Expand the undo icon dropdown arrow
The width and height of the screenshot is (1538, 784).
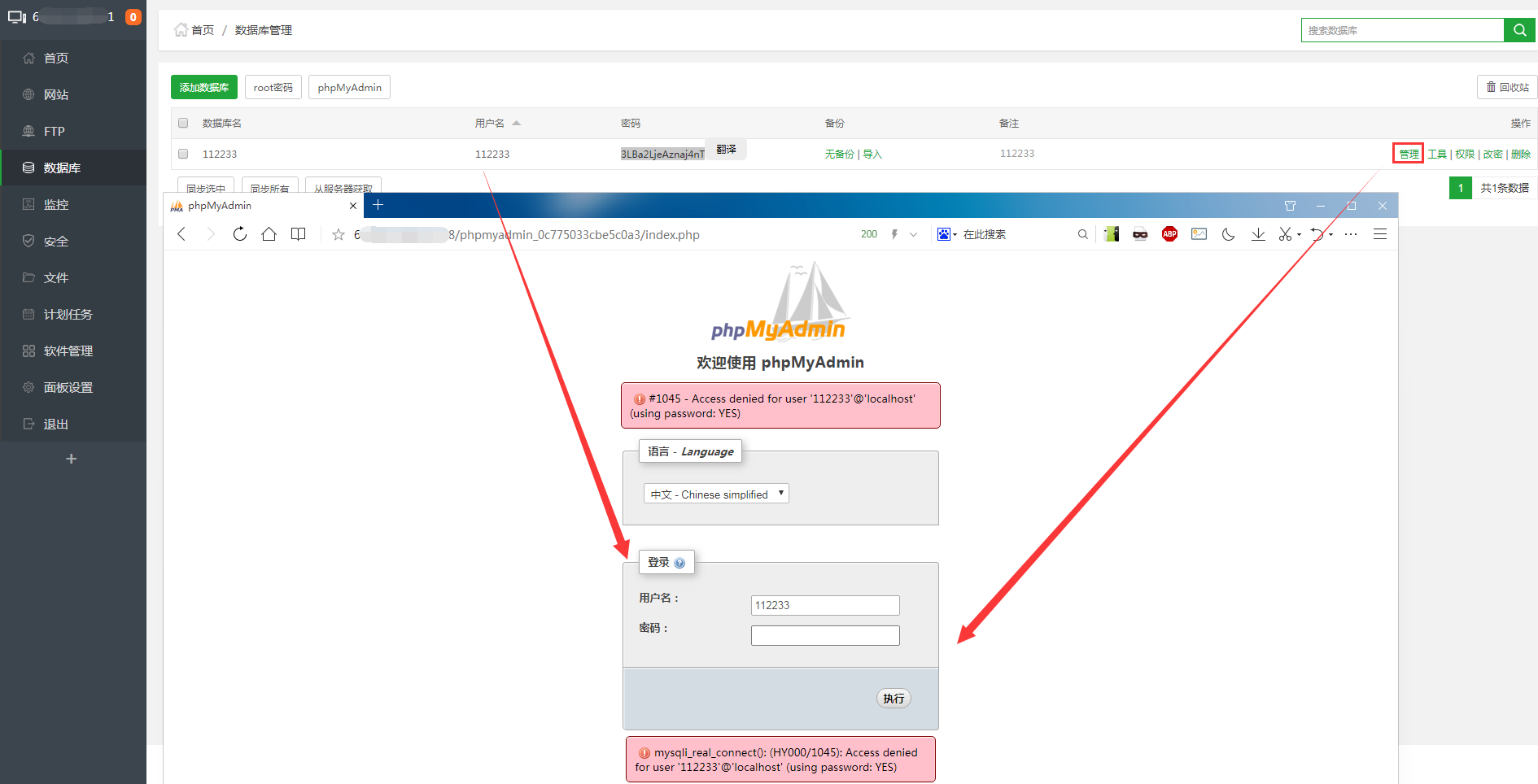[x=1331, y=234]
